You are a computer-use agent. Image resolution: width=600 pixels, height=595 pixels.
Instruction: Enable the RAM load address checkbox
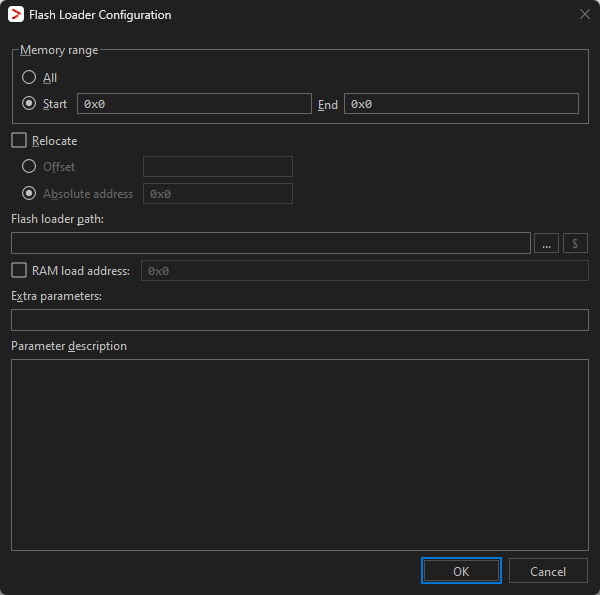pos(19,270)
